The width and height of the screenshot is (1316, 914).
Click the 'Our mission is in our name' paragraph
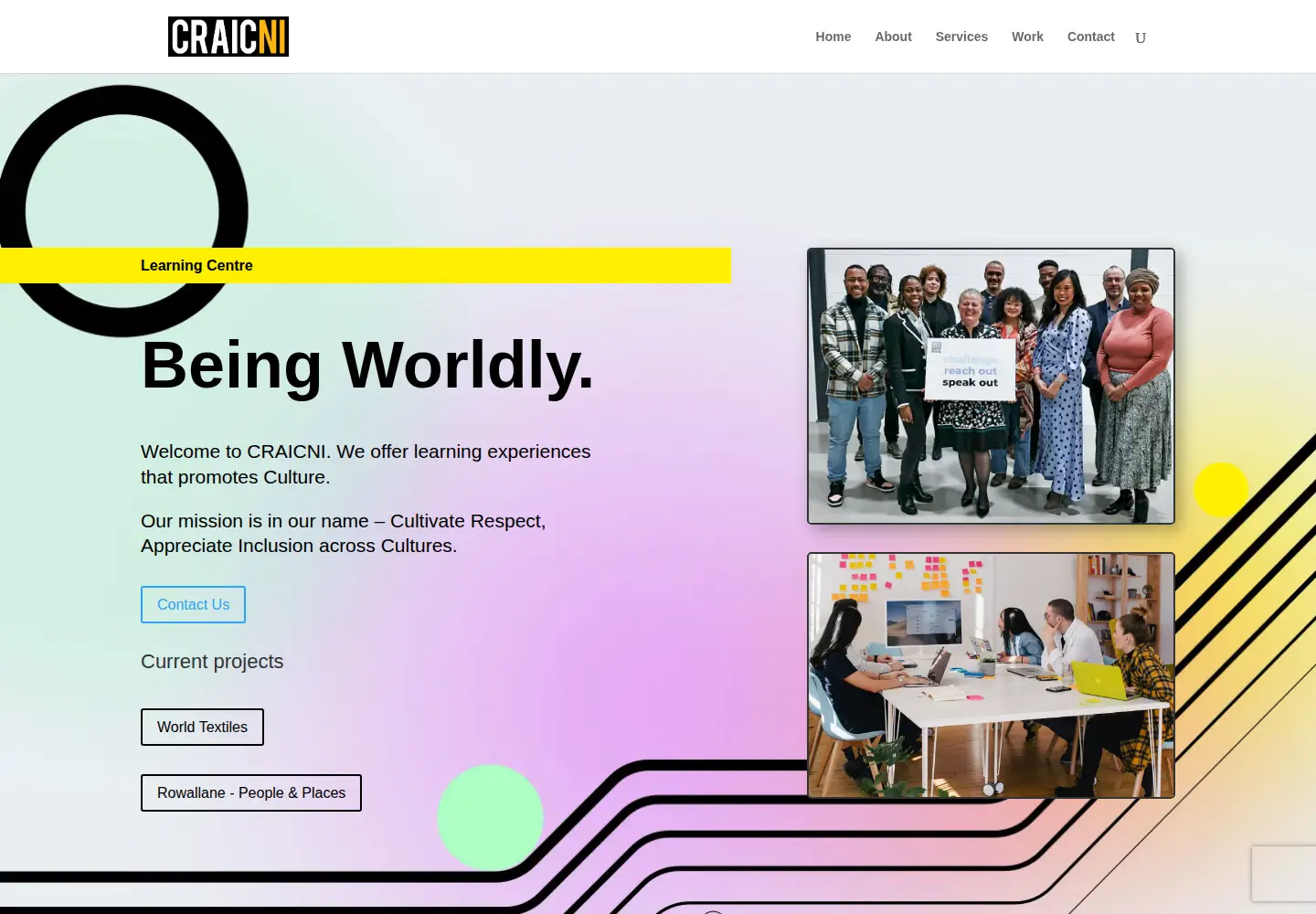[x=344, y=533]
